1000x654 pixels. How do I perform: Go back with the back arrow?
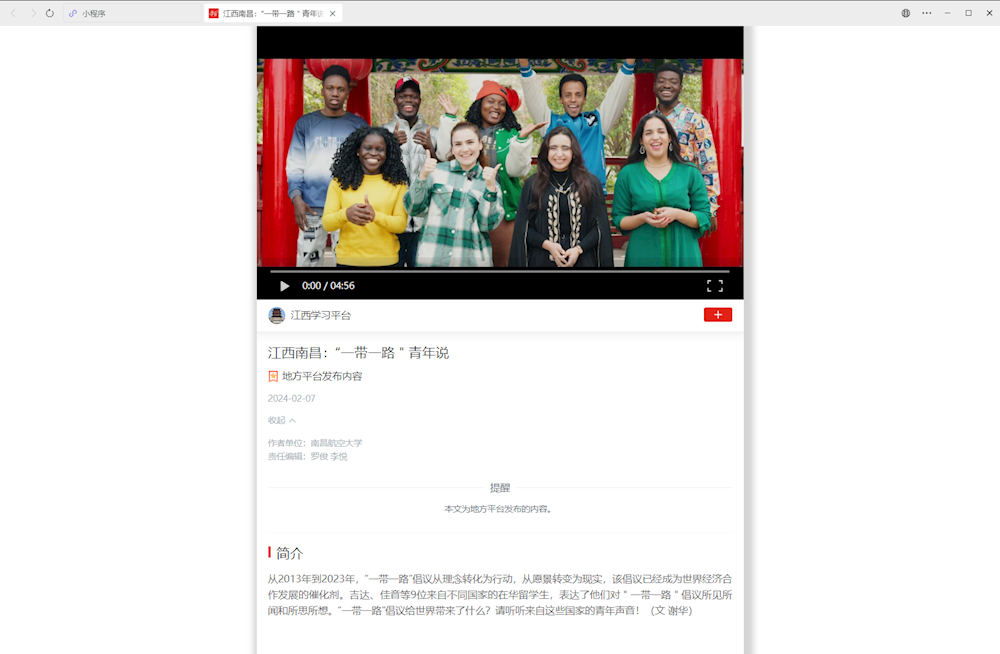coord(13,13)
